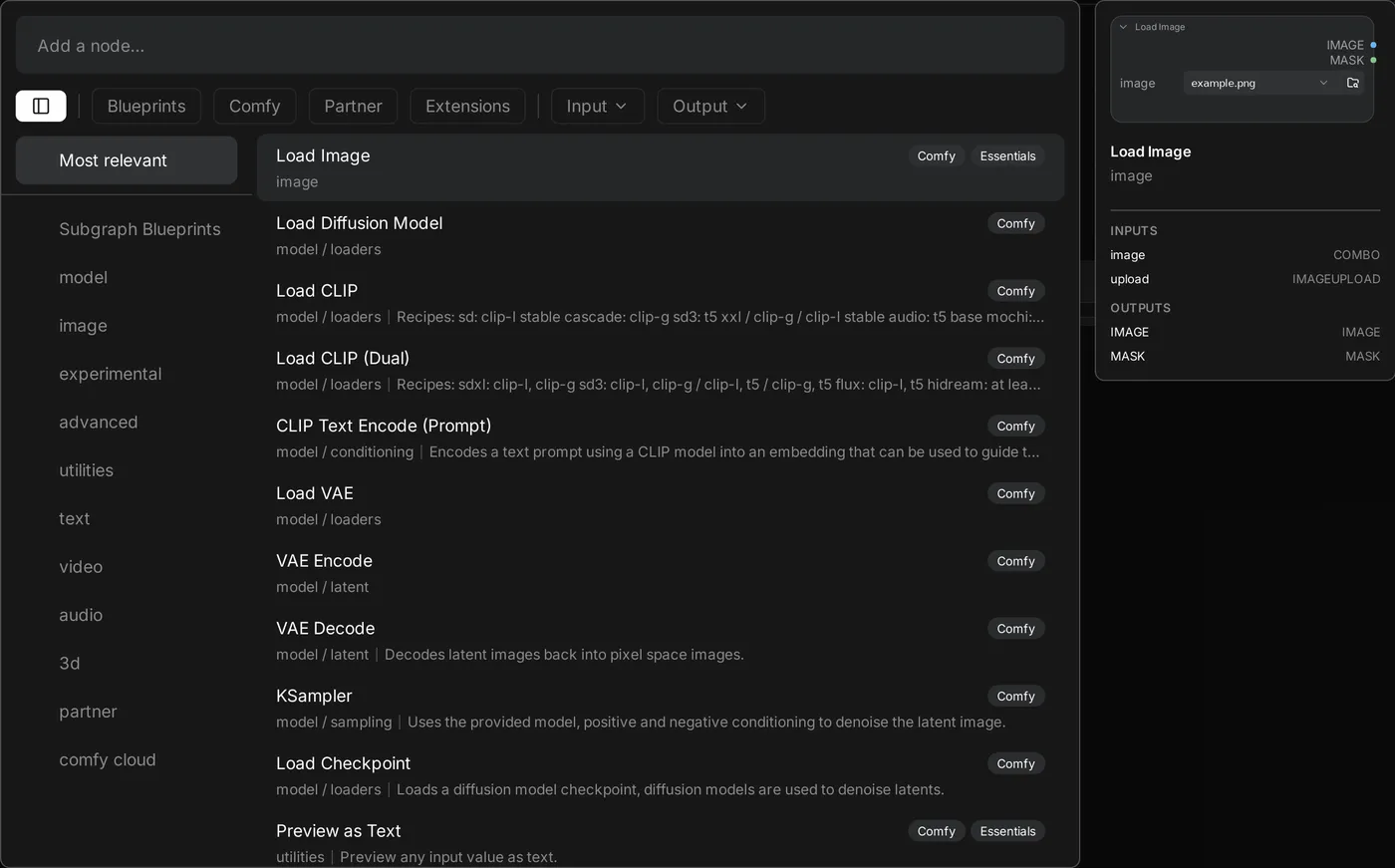Pick the Preview as Text node

661,843
